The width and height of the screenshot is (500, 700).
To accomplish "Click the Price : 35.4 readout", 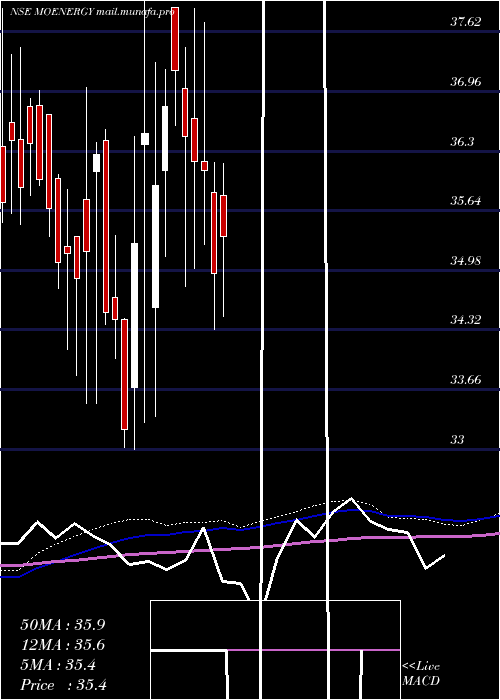I will coord(63,685).
